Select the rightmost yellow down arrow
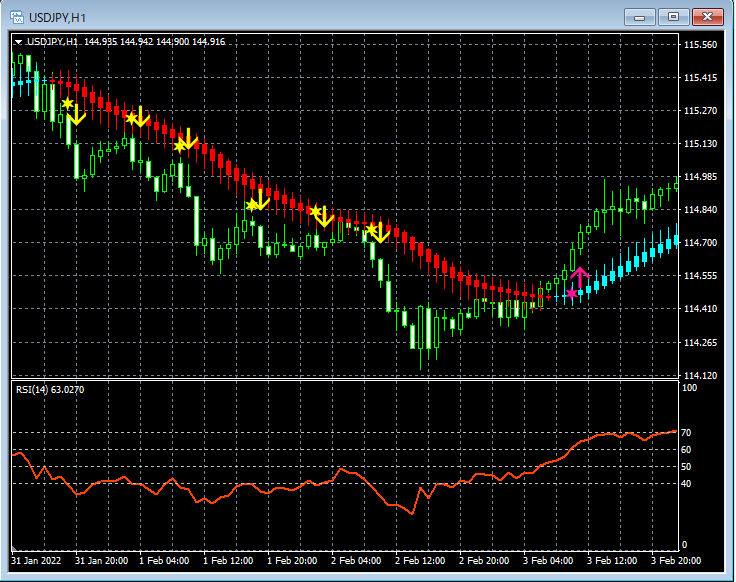 379,234
